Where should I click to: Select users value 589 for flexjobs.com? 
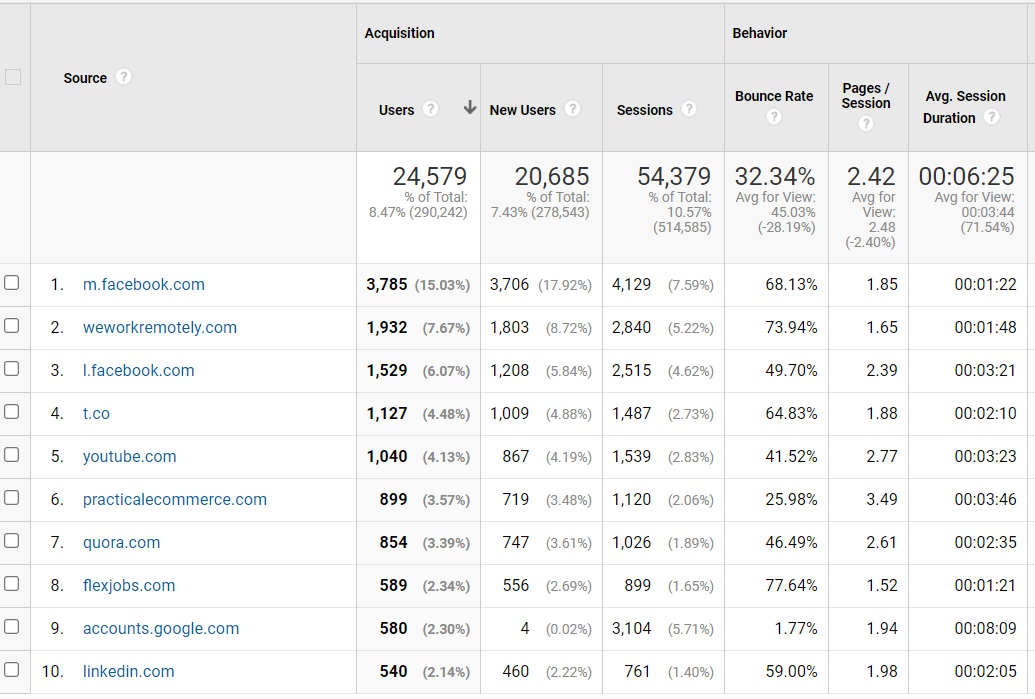[x=393, y=585]
